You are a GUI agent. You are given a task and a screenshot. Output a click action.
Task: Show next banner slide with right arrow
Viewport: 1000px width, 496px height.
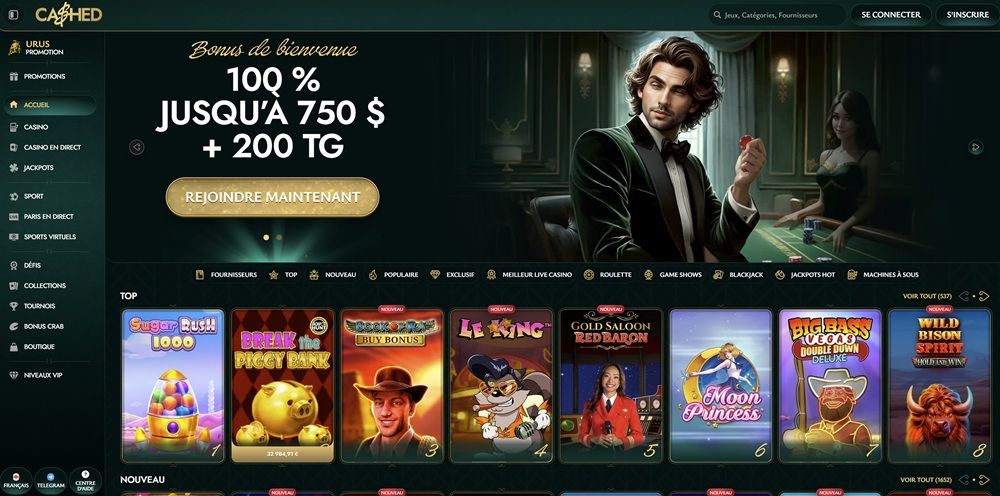coord(975,147)
